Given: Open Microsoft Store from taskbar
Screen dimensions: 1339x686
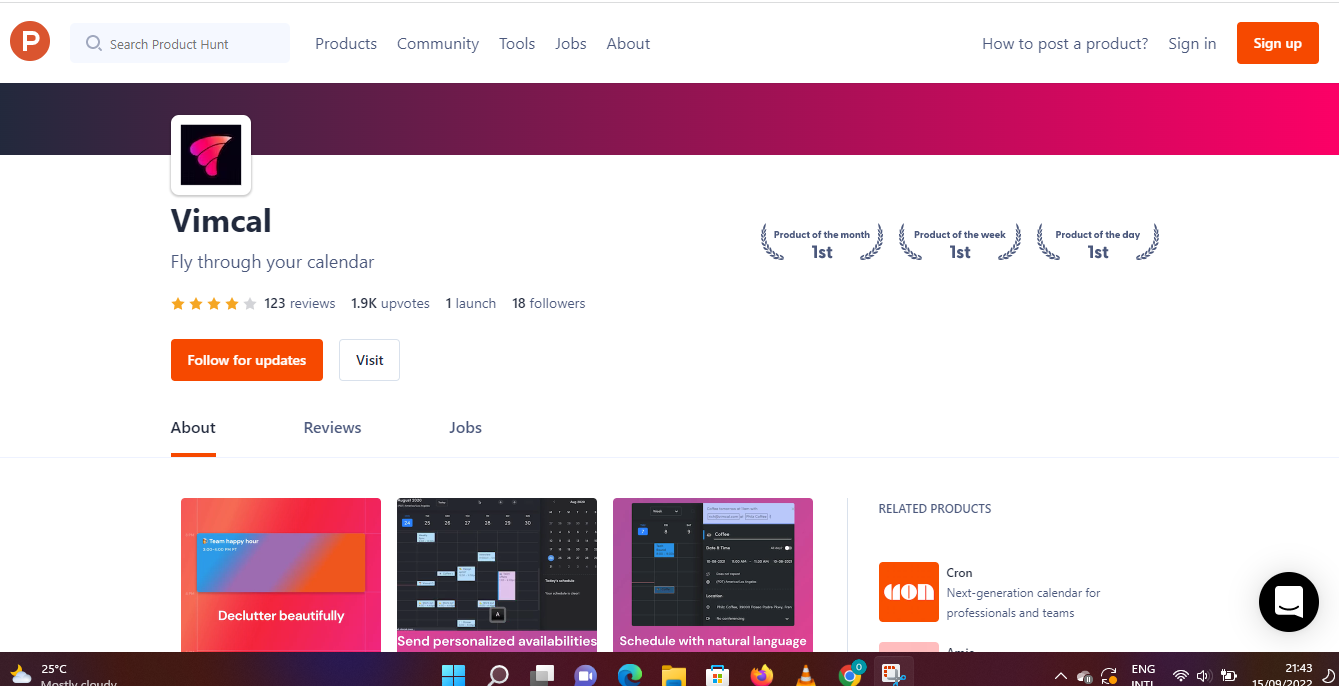Looking at the screenshot, I should (x=717, y=674).
